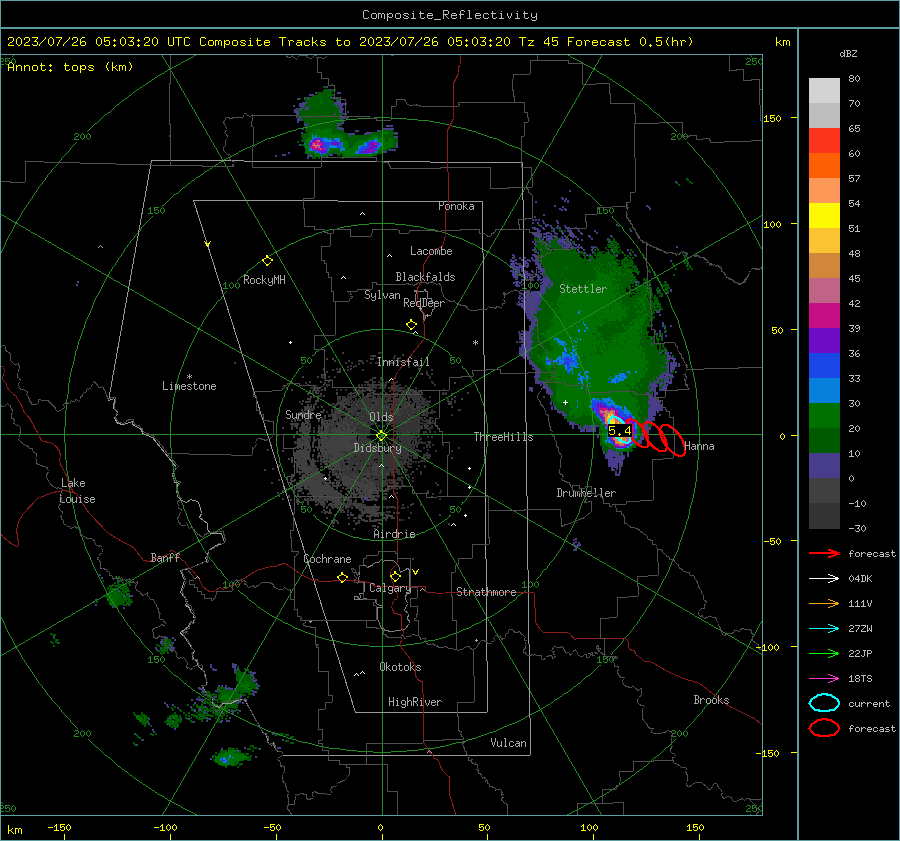The width and height of the screenshot is (900, 841).
Task: Click the magenta swatch in dBZ scale
Action: point(824,315)
